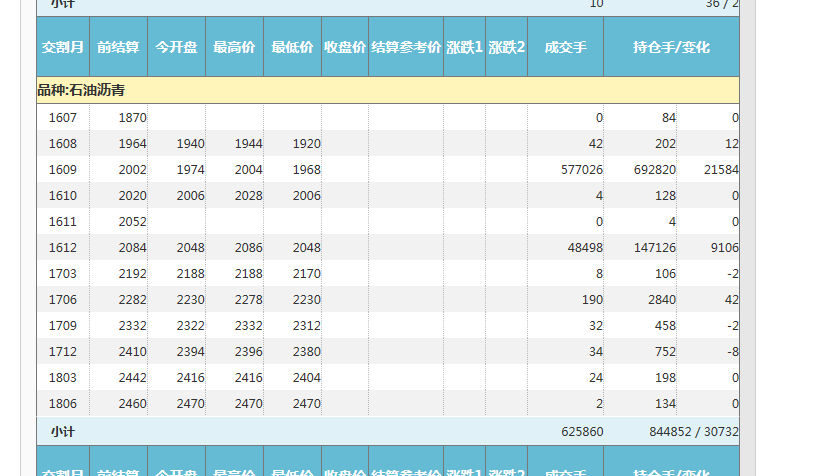Select the 涨跌1 column header

[x=464, y=47]
